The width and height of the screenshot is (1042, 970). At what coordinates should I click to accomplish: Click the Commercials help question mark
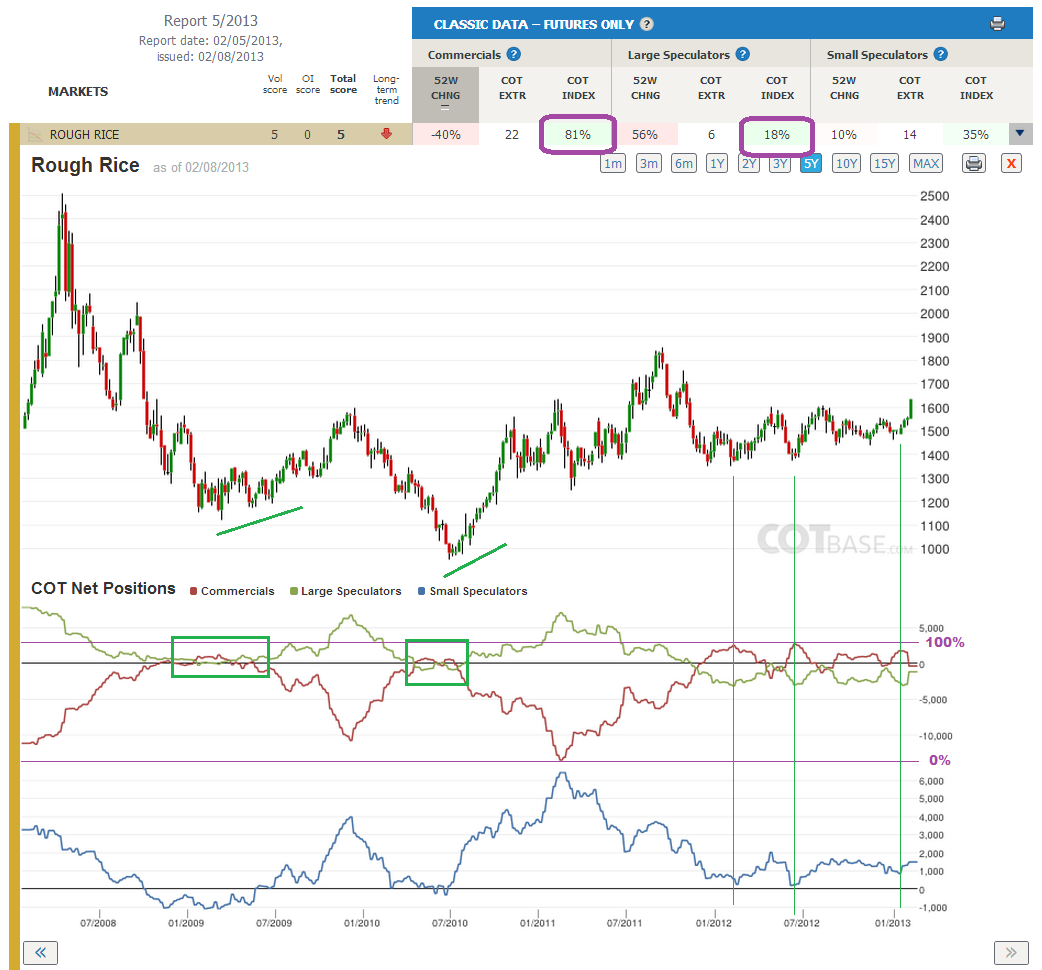pyautogui.click(x=514, y=54)
